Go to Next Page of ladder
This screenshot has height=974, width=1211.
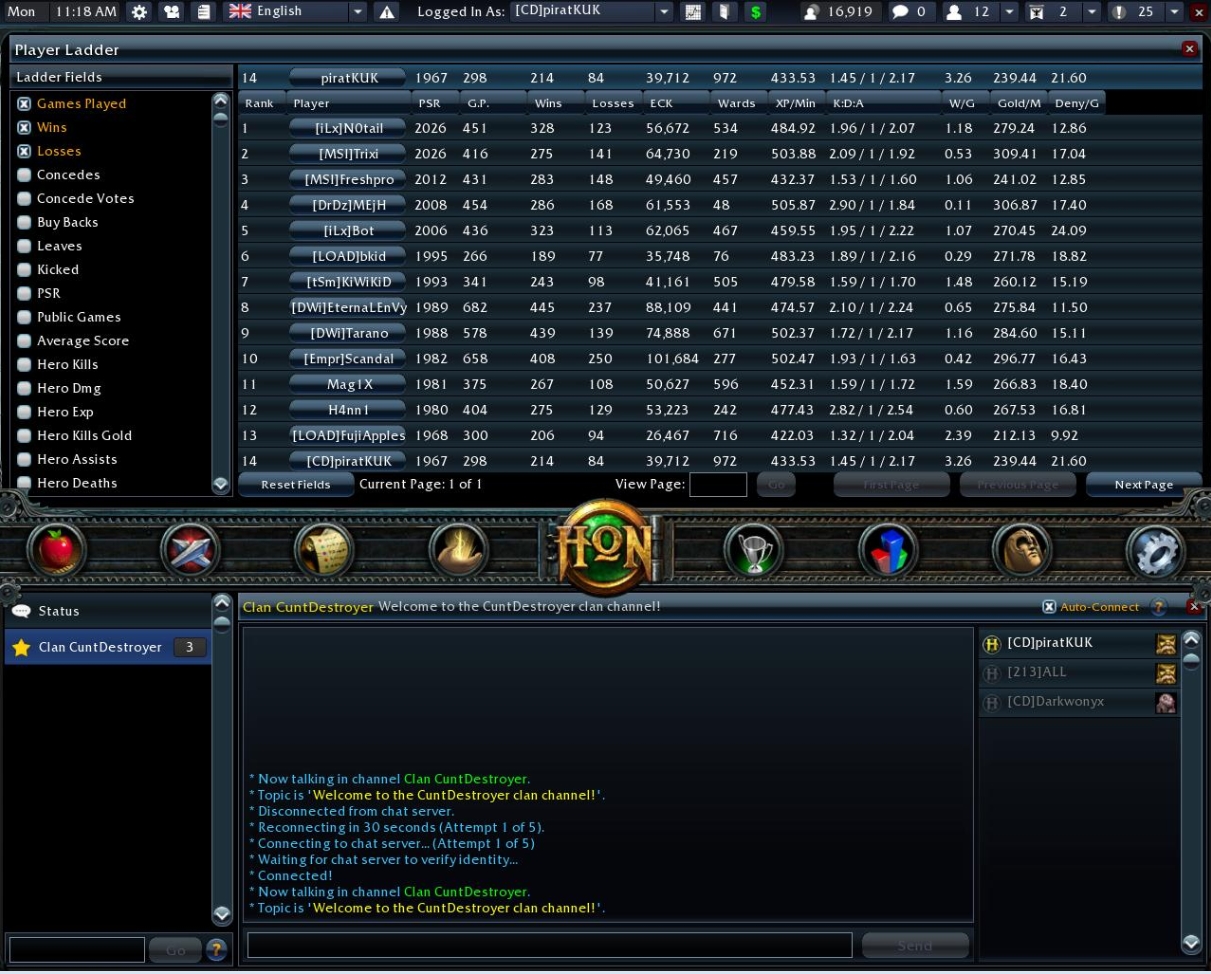[1144, 485]
